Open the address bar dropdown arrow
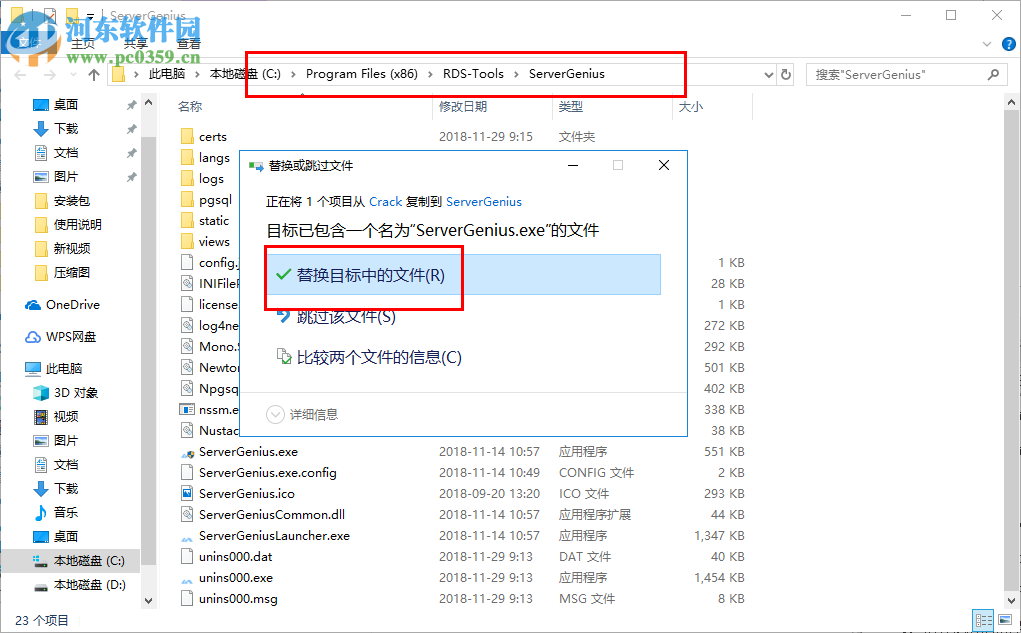Screen dimensions: 1021x633 (768, 73)
